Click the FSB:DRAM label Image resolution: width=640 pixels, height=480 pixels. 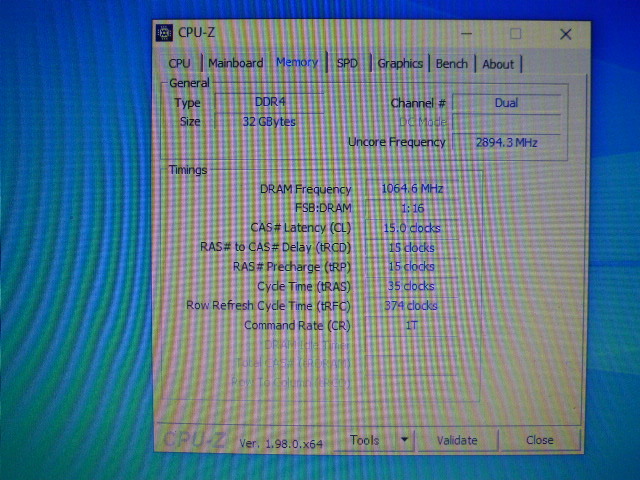323,208
